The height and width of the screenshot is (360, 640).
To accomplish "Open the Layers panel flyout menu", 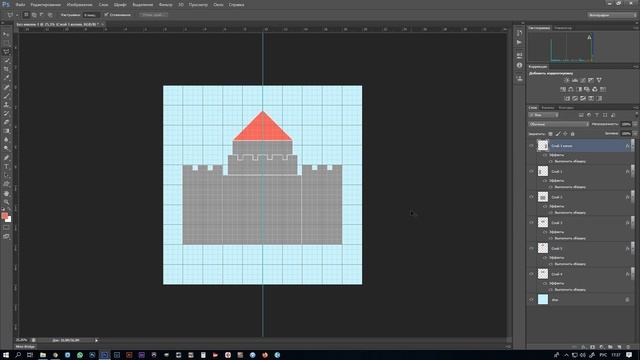I will point(636,108).
